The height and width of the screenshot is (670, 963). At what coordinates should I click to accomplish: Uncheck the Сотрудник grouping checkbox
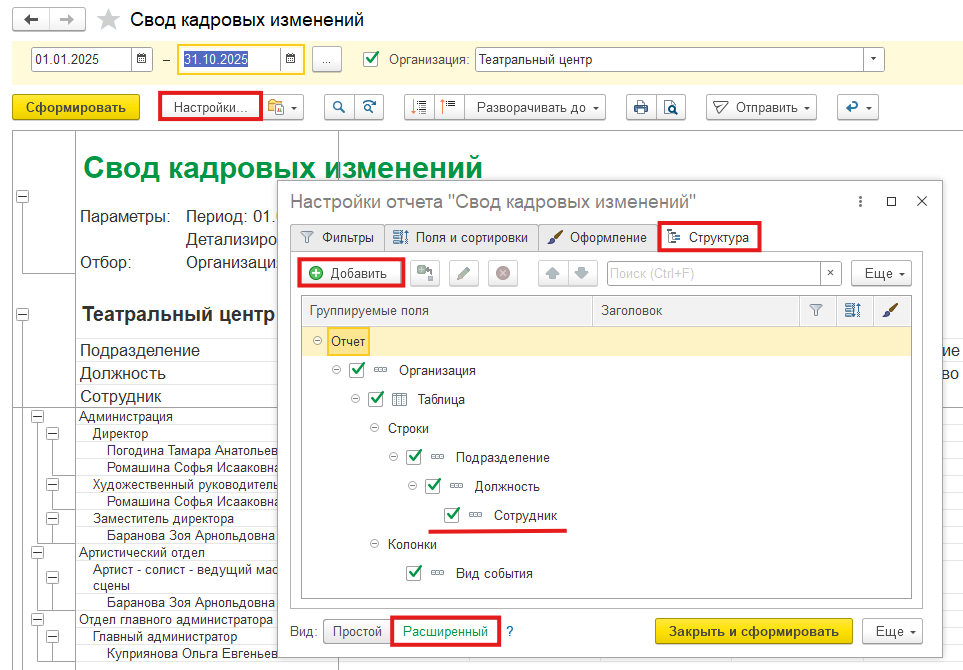click(452, 515)
